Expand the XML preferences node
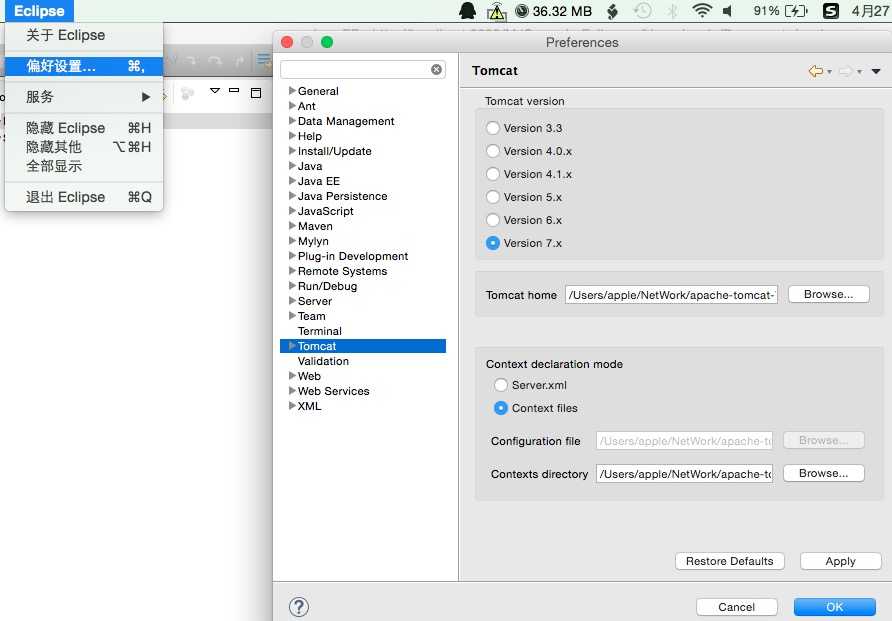Image resolution: width=892 pixels, height=621 pixels. pyautogui.click(x=292, y=406)
